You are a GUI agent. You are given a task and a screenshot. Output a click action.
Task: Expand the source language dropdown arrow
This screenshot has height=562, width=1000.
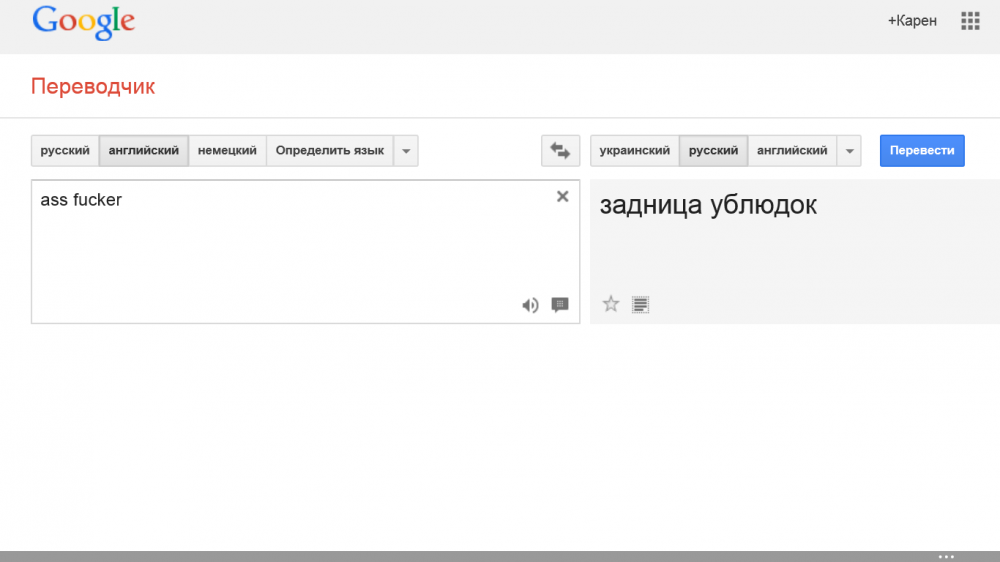(x=406, y=151)
